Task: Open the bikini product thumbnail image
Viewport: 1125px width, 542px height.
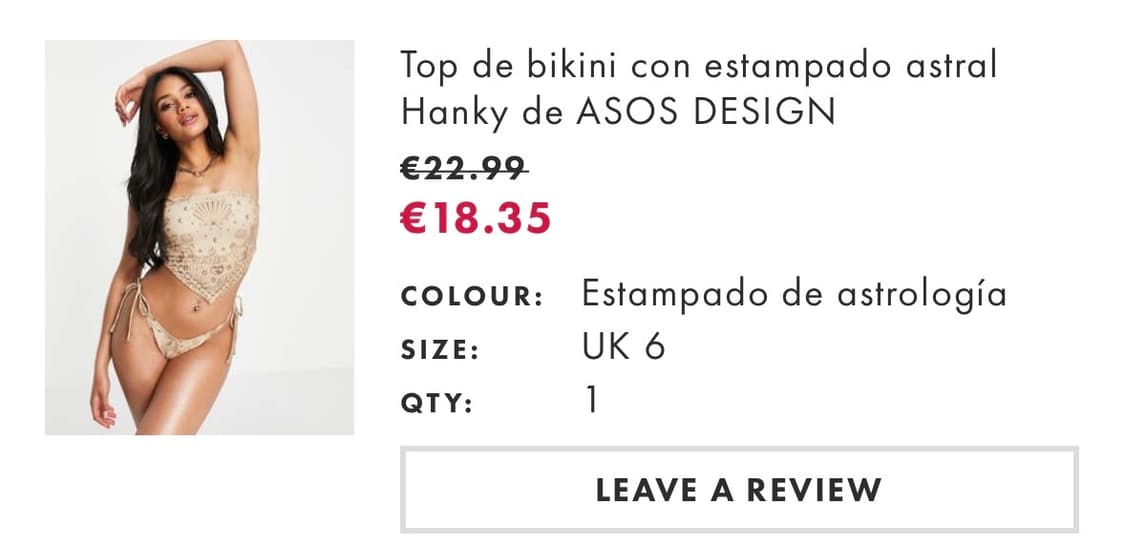Action: 199,237
